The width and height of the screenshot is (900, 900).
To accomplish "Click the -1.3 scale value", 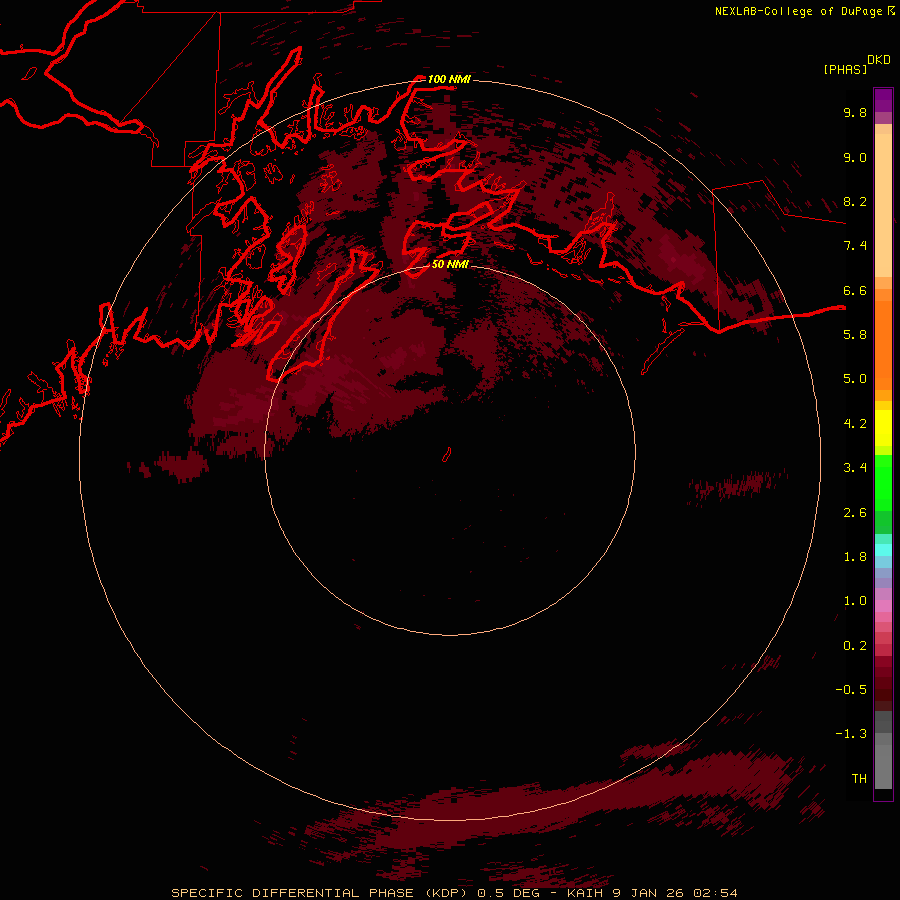I will (x=851, y=734).
